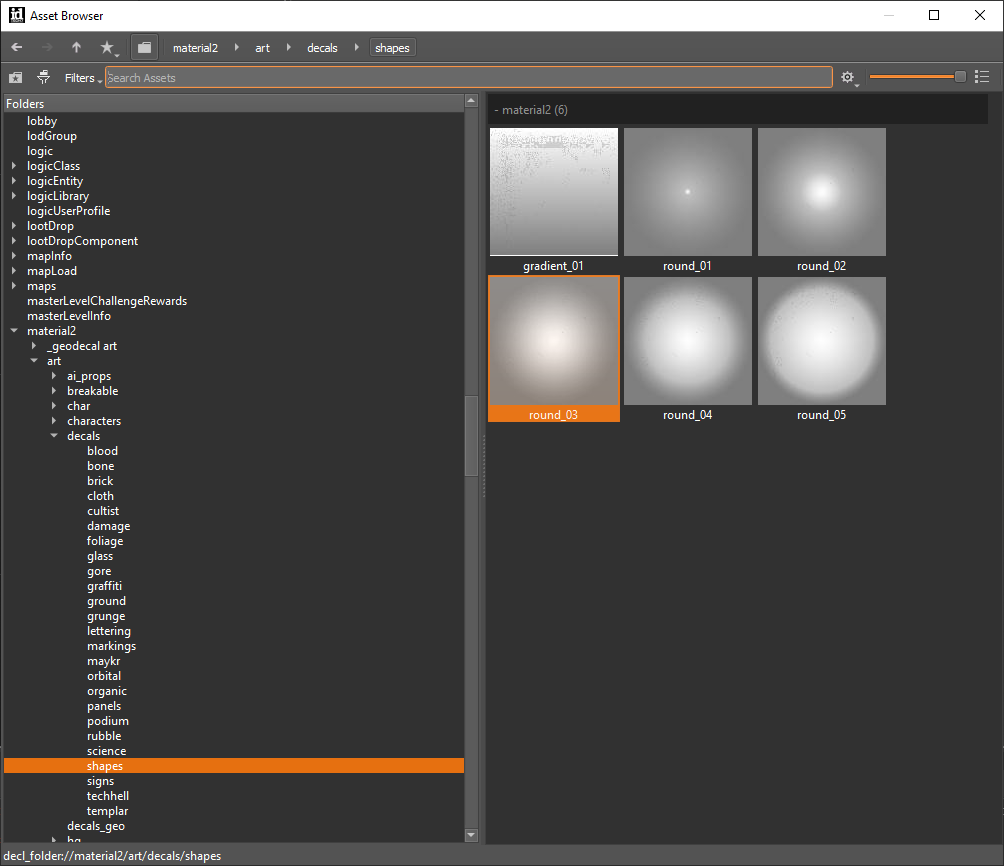
Task: Open breadcrumb arrow after material2
Action: (237, 47)
